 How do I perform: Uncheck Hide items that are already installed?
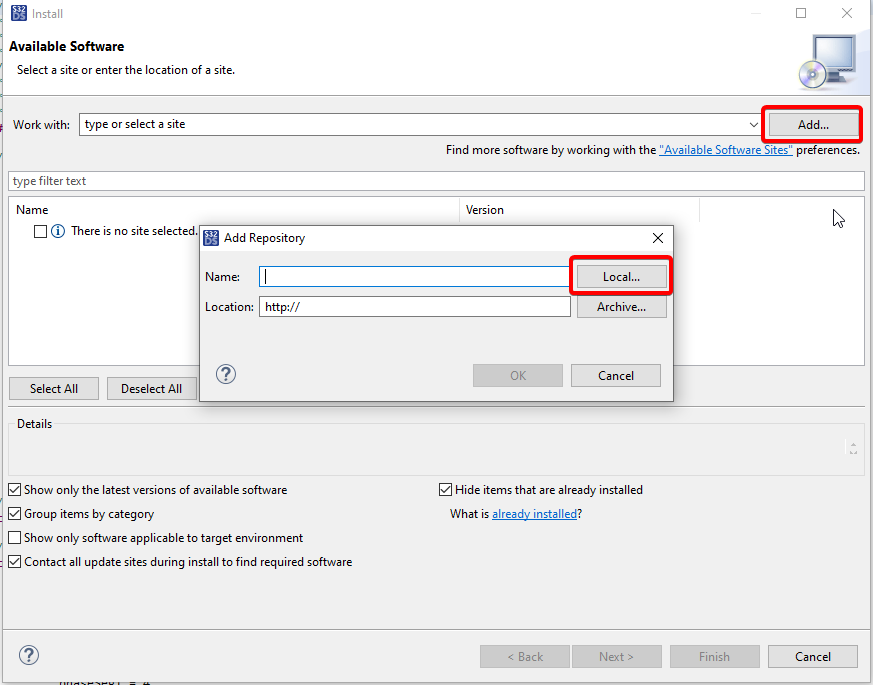point(445,489)
